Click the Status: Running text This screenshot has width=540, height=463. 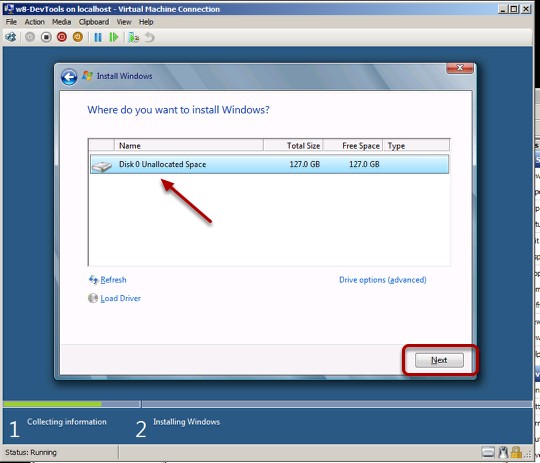(x=31, y=452)
